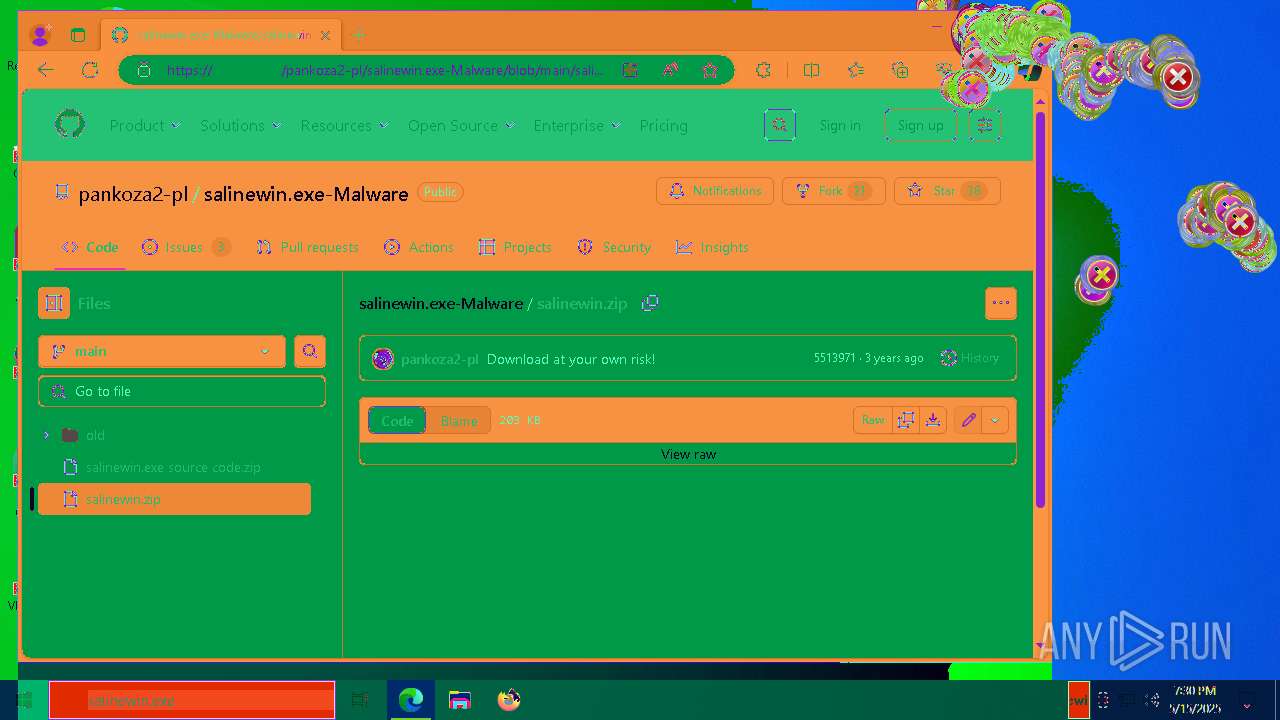Open Task View in the taskbar
Viewport: 1280px width, 720px height.
click(x=360, y=700)
